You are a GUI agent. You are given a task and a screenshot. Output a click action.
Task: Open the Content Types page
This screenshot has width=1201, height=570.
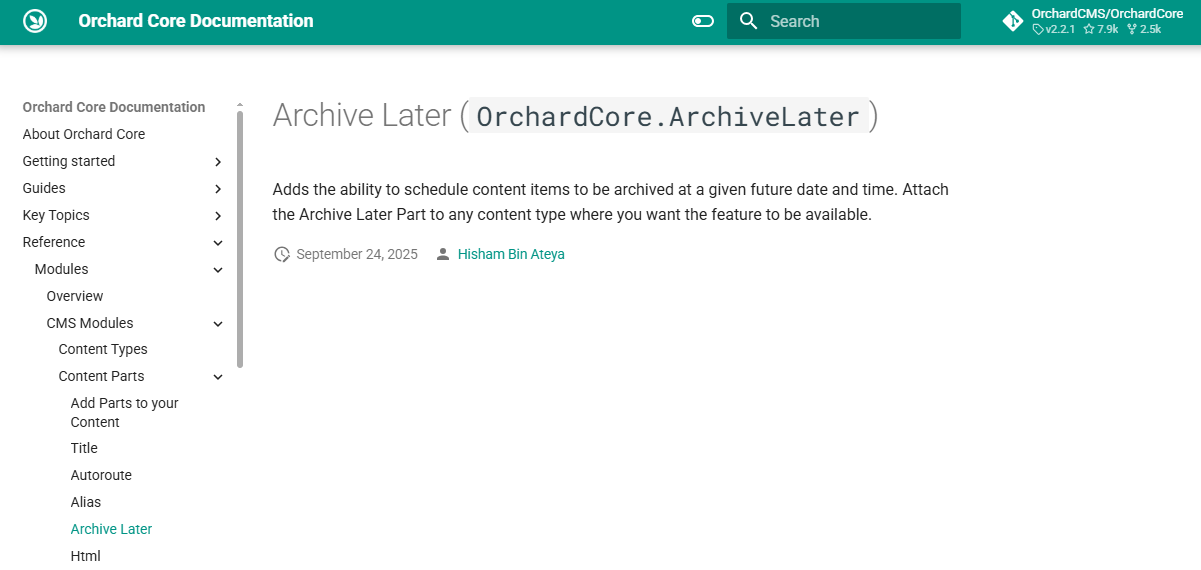(103, 349)
